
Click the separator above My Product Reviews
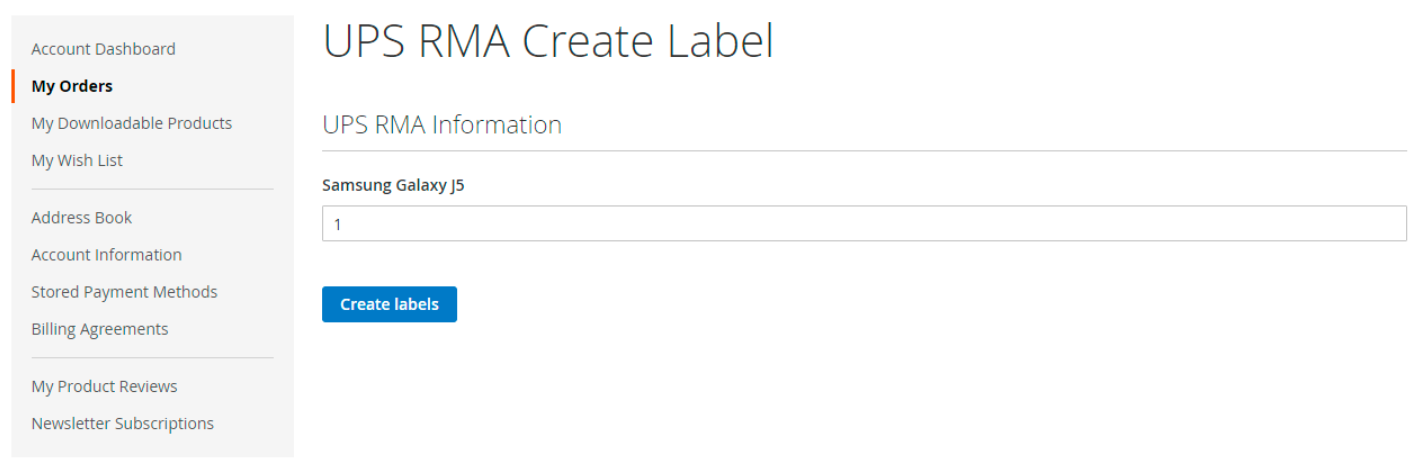pyautogui.click(x=152, y=358)
